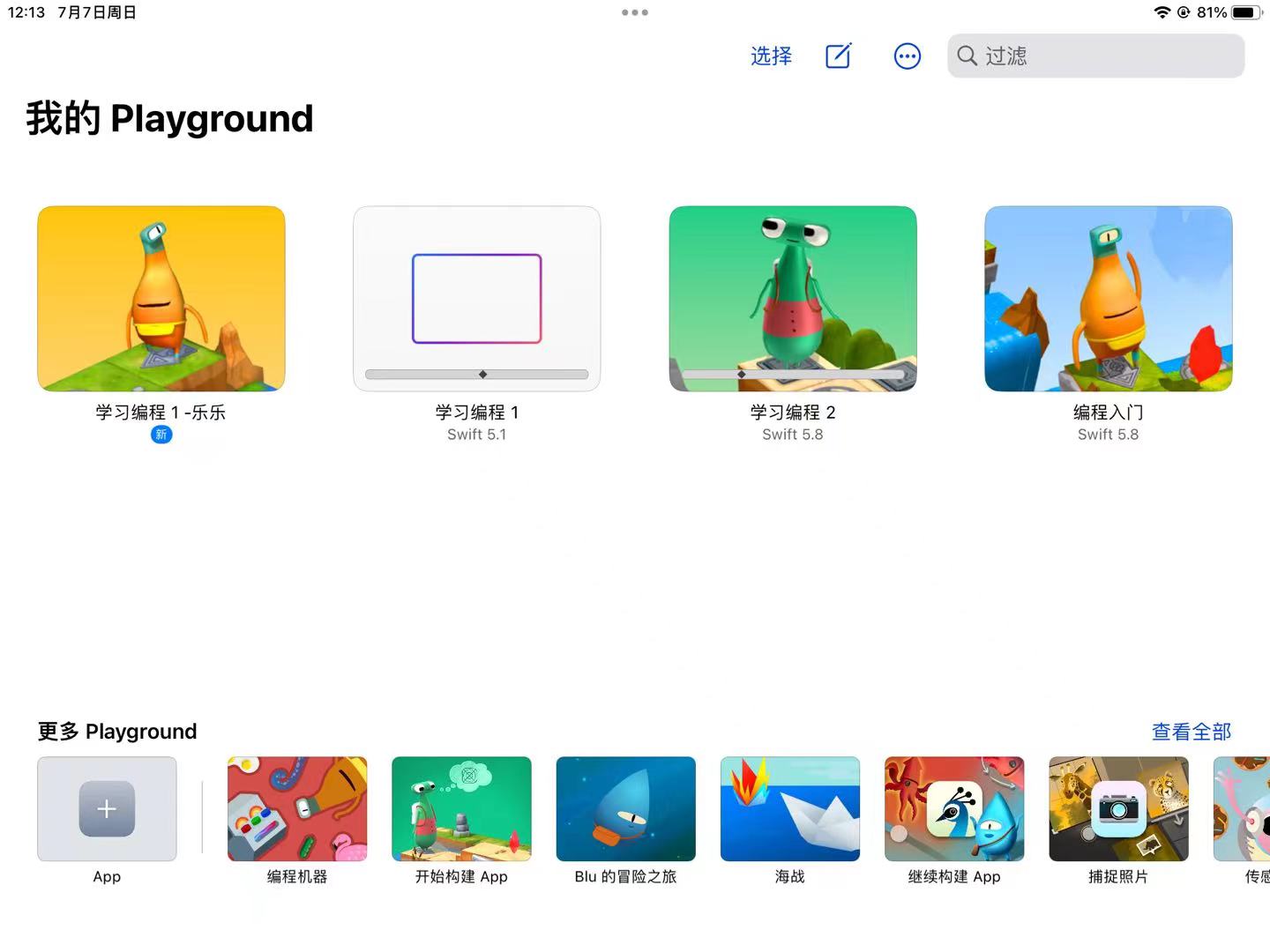Add a new App with plus tile
Viewport: 1270px width, 952px height.
[x=107, y=808]
